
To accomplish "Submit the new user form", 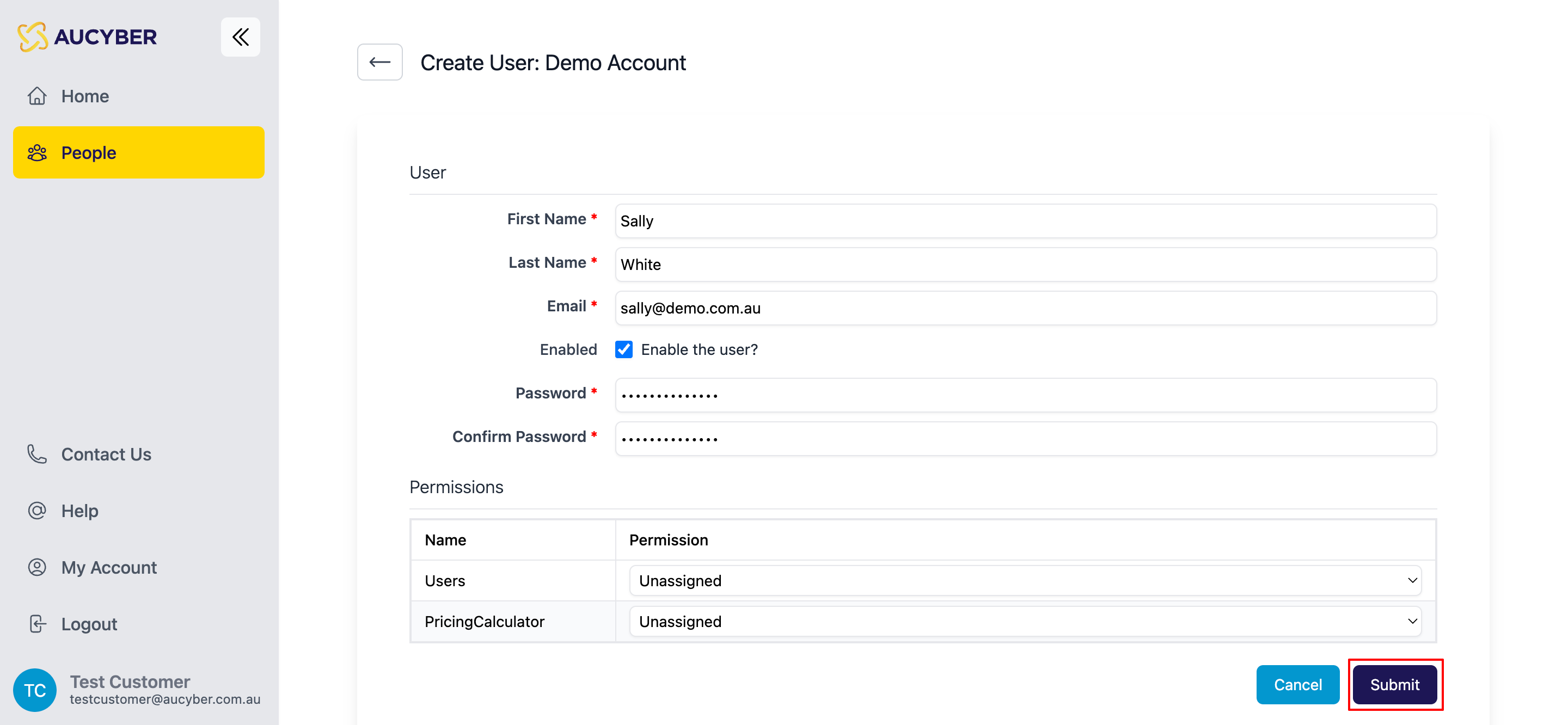I will [x=1394, y=684].
